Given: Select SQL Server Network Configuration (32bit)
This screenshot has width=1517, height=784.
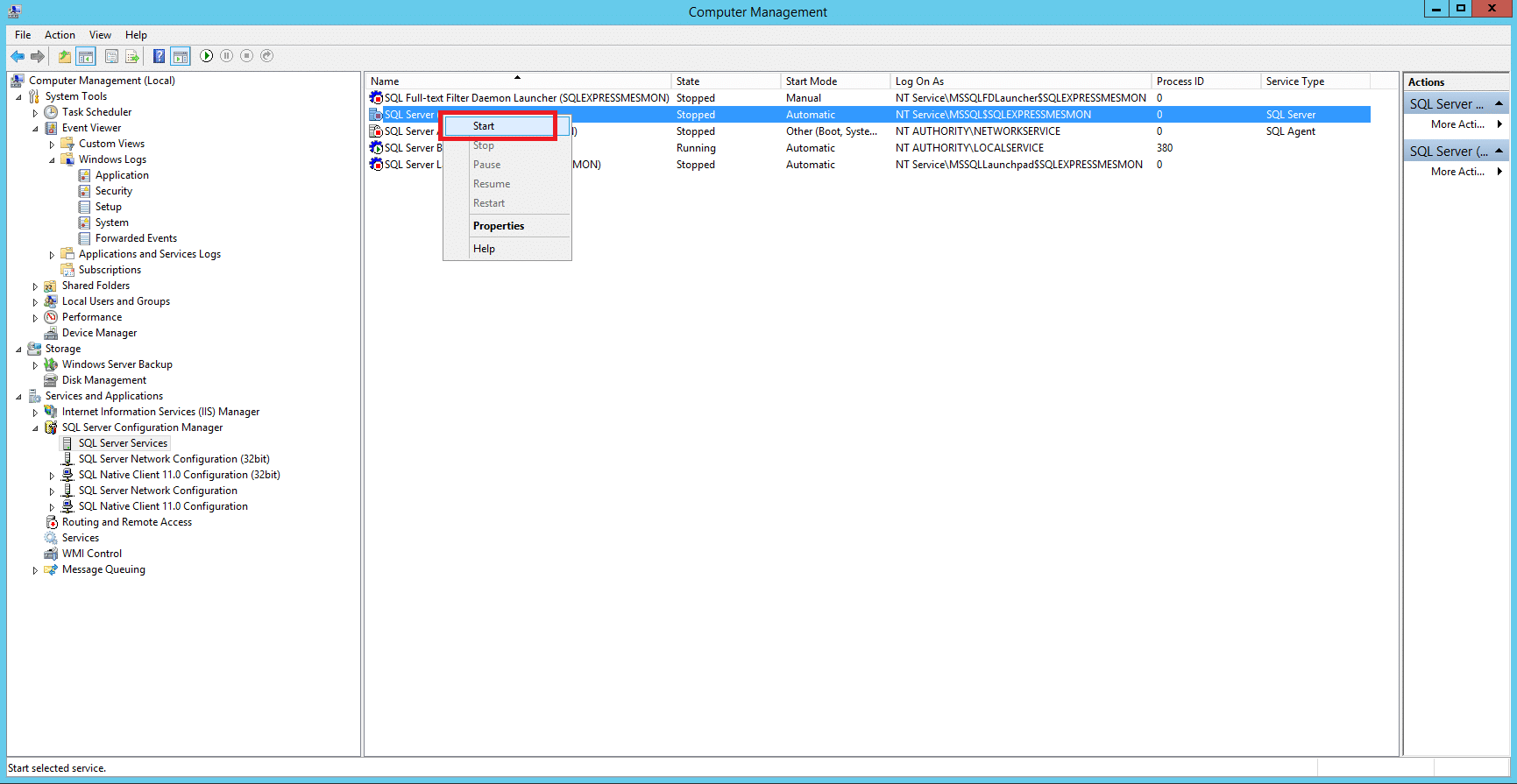Looking at the screenshot, I should point(174,459).
